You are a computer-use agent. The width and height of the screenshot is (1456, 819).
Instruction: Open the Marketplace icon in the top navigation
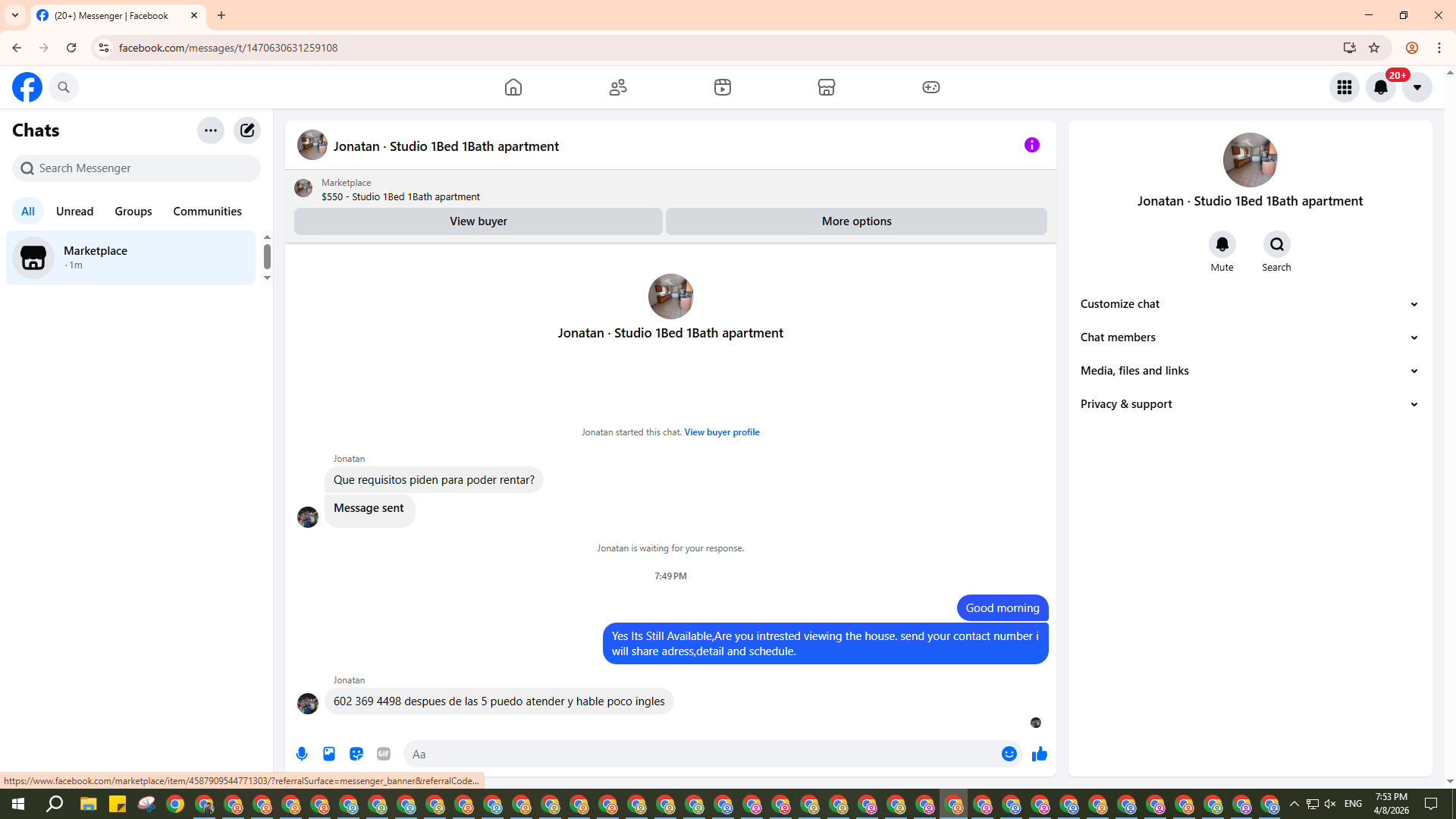coord(827,87)
